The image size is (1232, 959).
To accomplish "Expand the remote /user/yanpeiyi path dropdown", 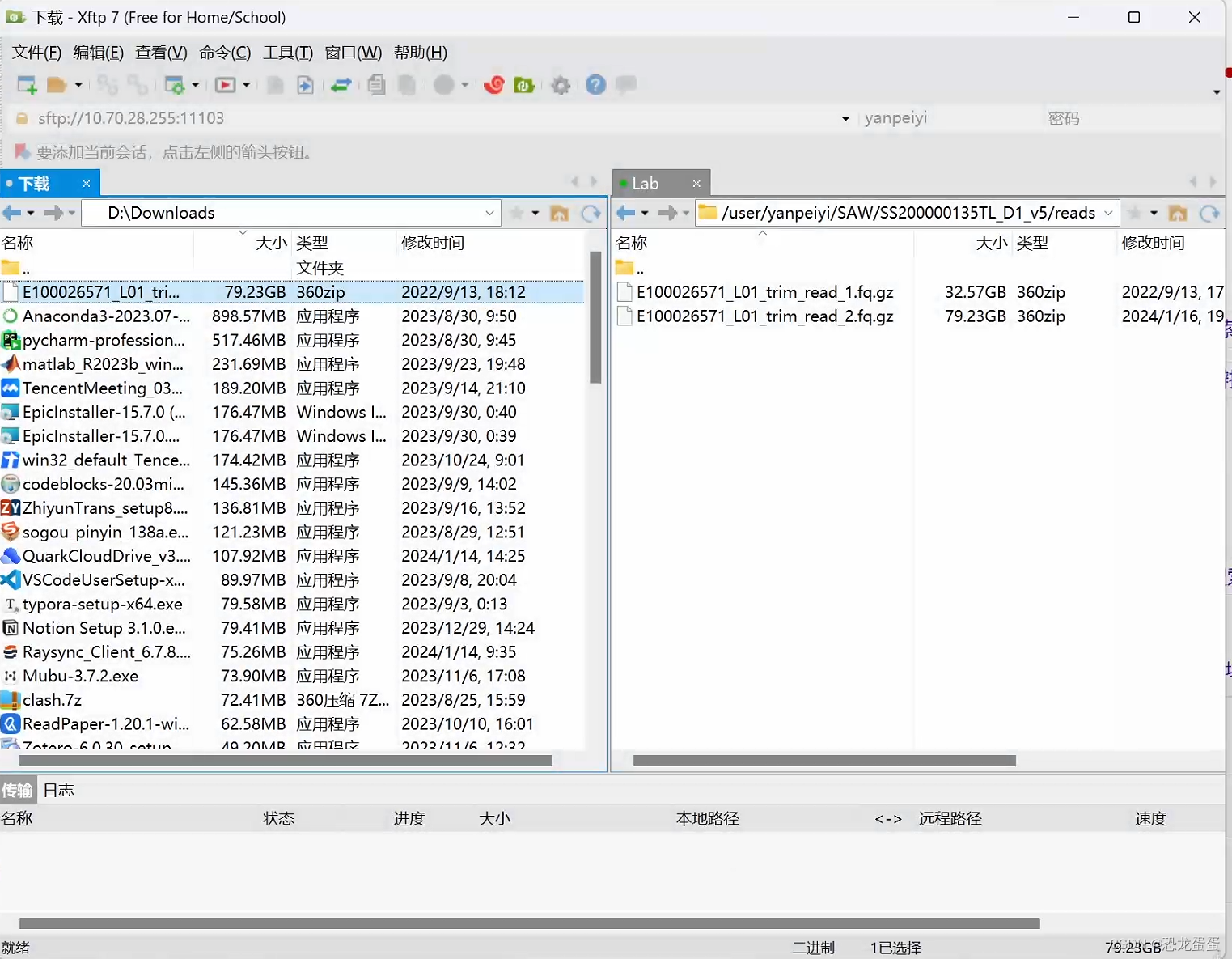I will pos(1108,213).
